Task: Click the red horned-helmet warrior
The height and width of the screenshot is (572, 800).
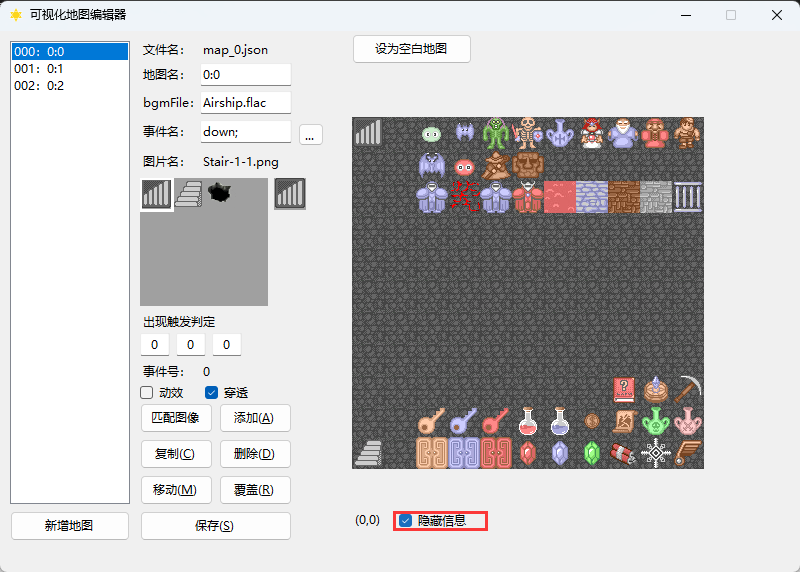Action: click(528, 197)
